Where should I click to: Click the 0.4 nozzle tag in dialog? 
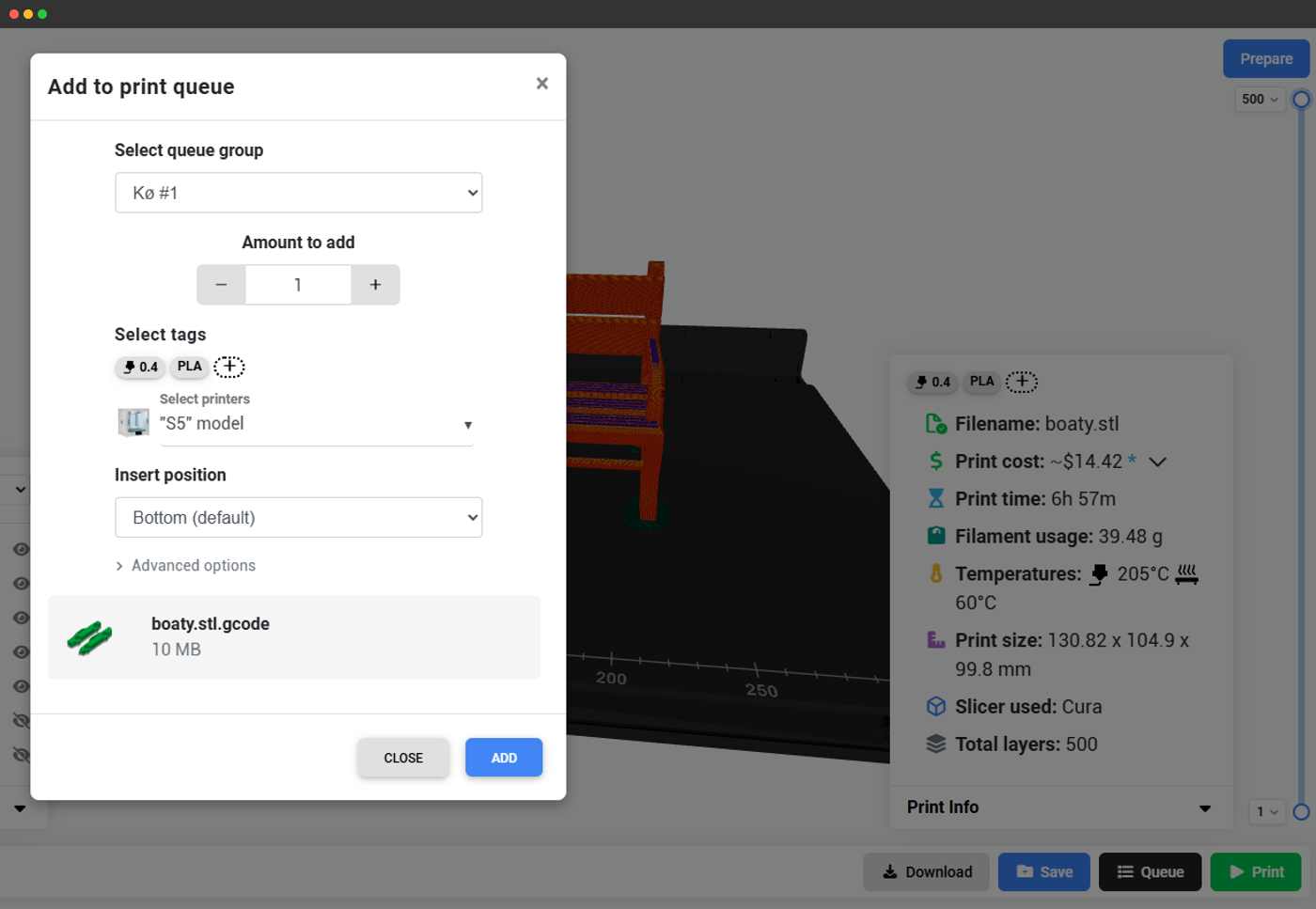coord(140,367)
